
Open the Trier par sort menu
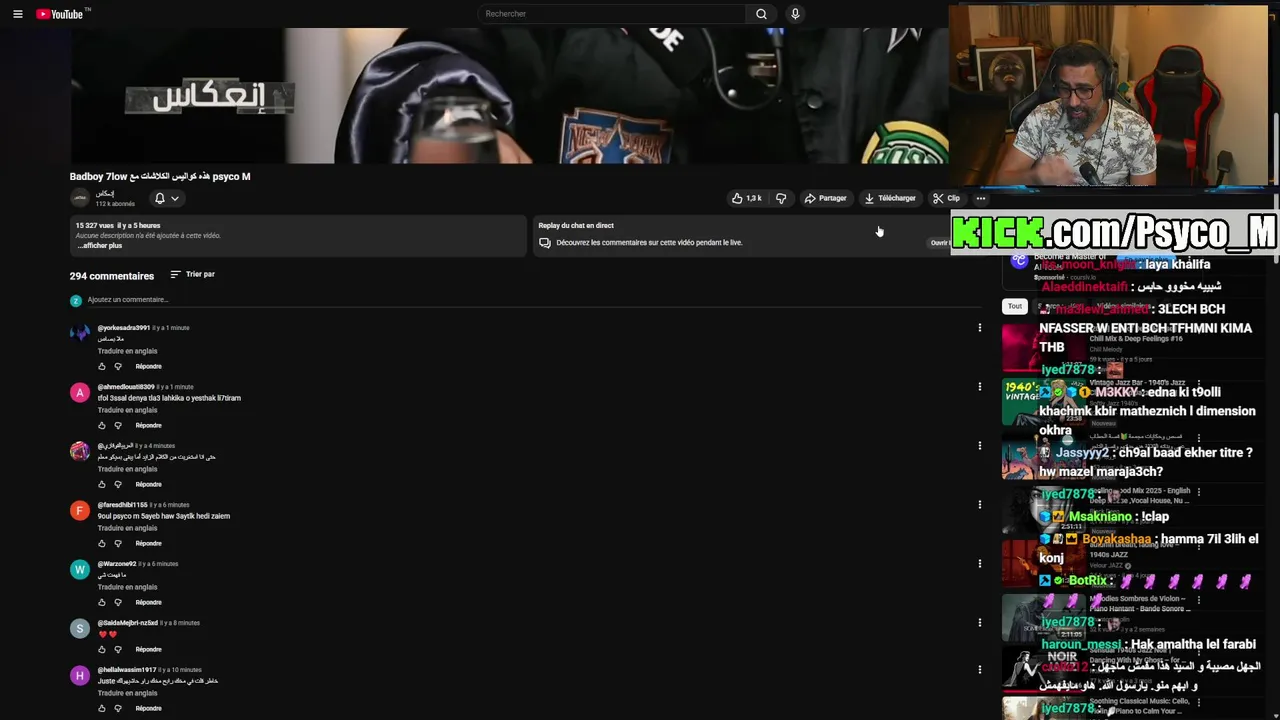(192, 274)
